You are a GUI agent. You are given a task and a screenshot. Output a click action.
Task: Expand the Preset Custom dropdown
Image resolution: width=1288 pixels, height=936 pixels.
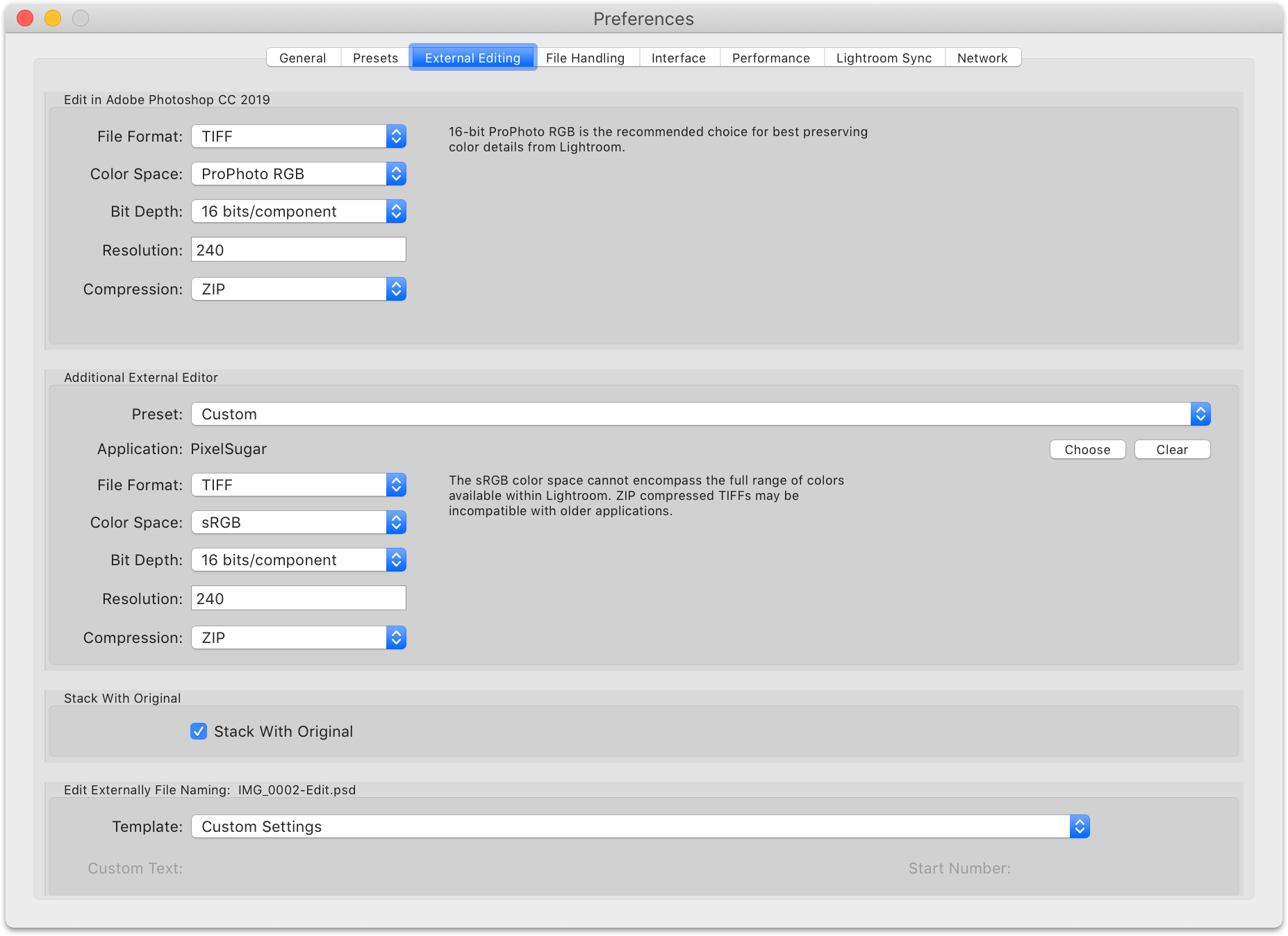(x=700, y=414)
